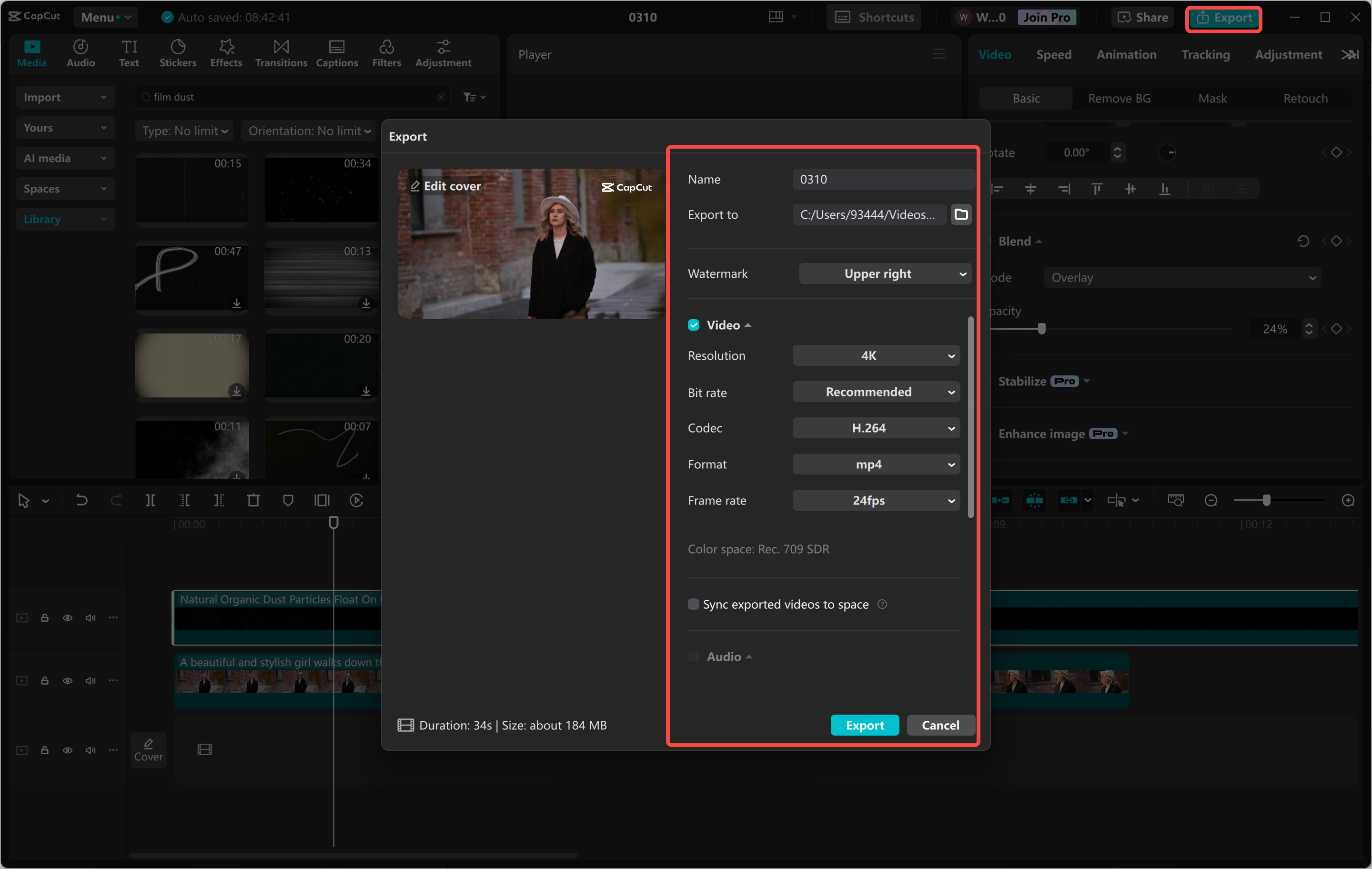Image resolution: width=1372 pixels, height=869 pixels.
Task: Cancel the export dialog
Action: 940,725
